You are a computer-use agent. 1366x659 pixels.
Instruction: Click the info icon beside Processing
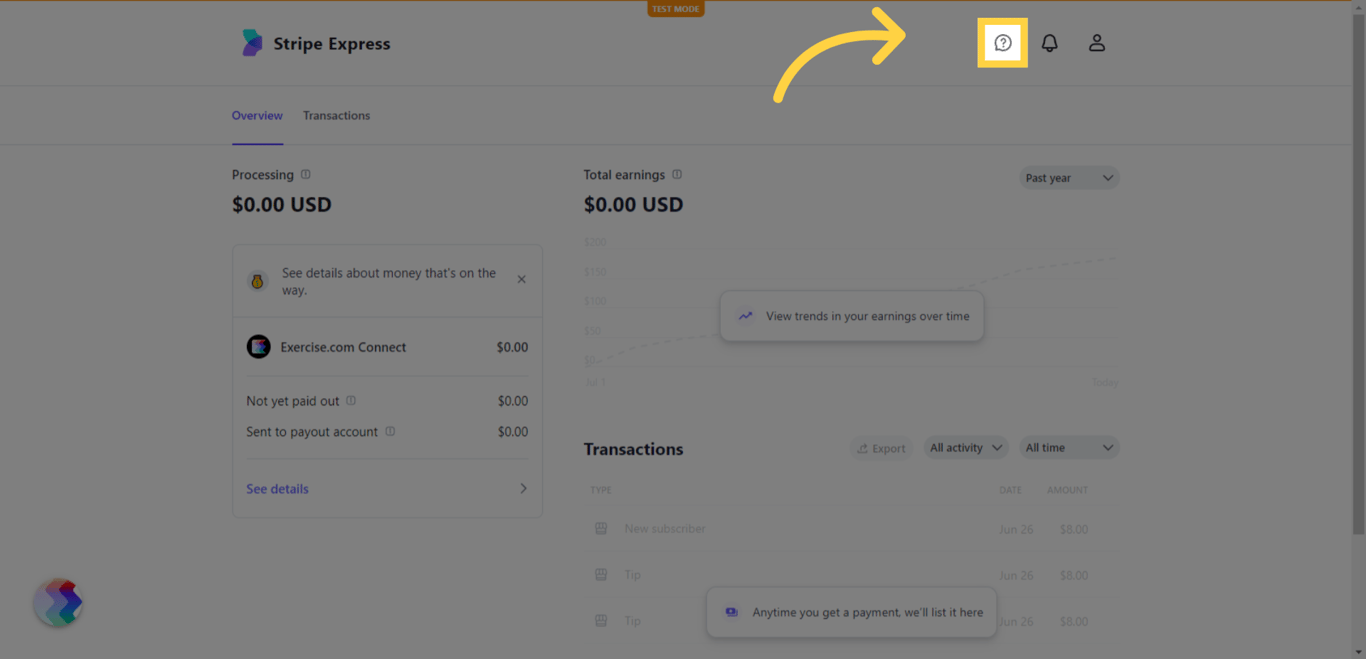[306, 175]
